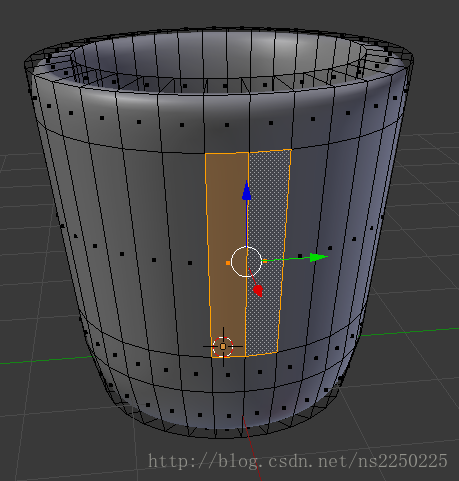
Task: Click the green Y-axis manipulator arrow
Action: tap(318, 257)
